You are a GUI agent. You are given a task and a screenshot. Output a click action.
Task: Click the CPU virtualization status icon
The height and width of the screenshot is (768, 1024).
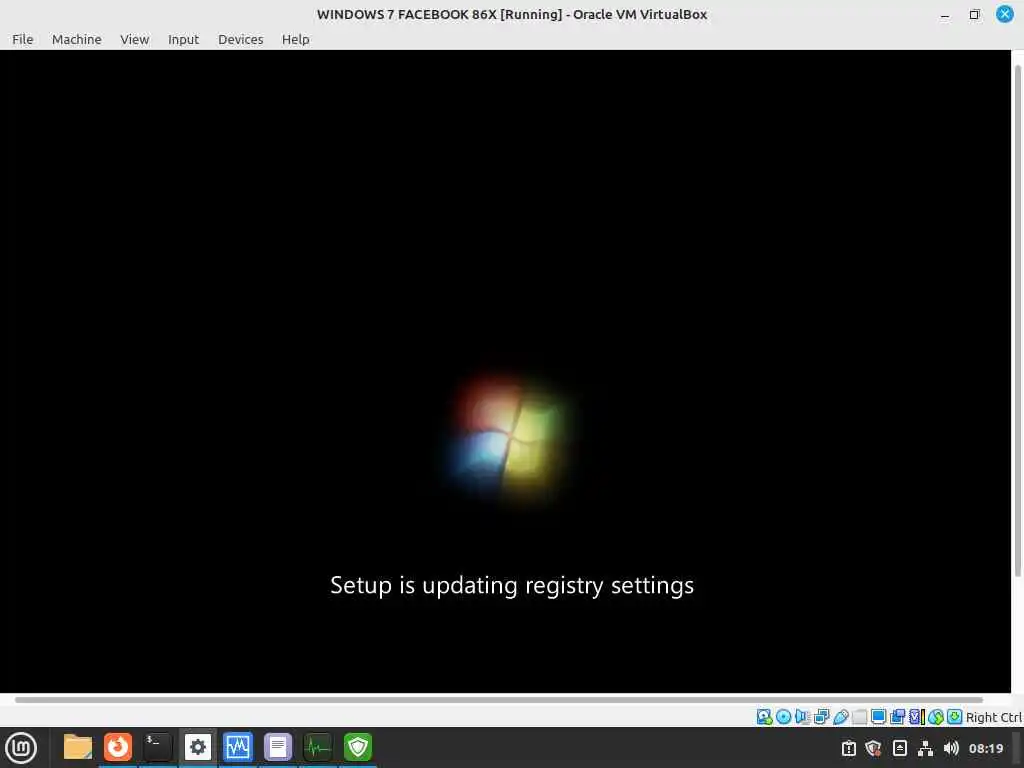[917, 717]
